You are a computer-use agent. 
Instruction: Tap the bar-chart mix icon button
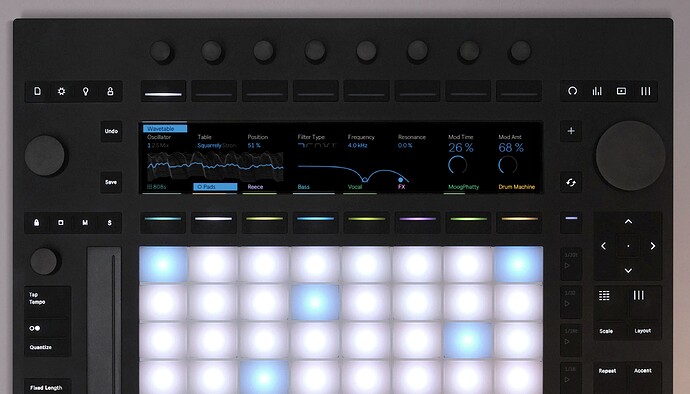pyautogui.click(x=597, y=91)
